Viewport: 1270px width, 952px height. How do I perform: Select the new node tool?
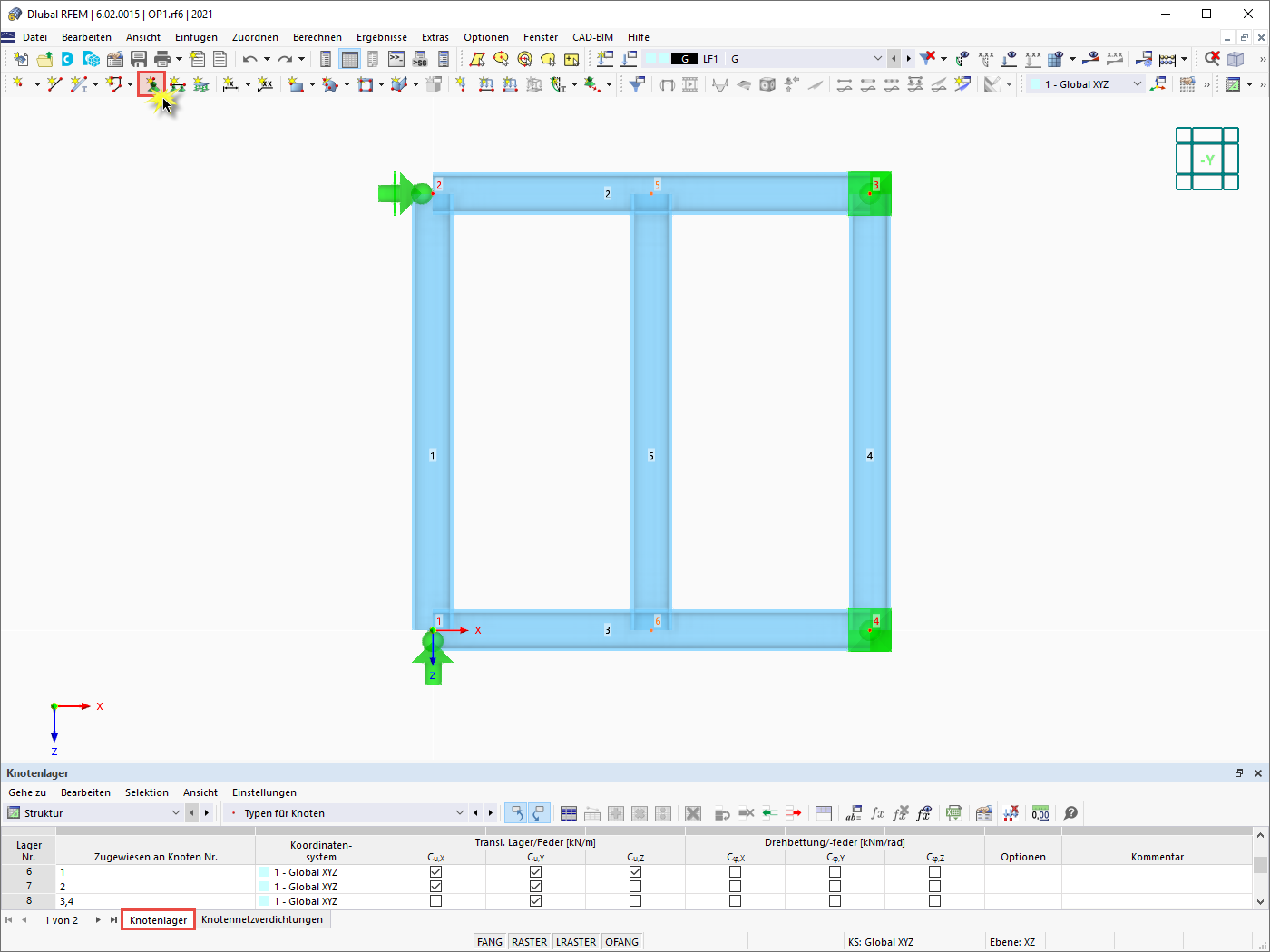tap(18, 84)
